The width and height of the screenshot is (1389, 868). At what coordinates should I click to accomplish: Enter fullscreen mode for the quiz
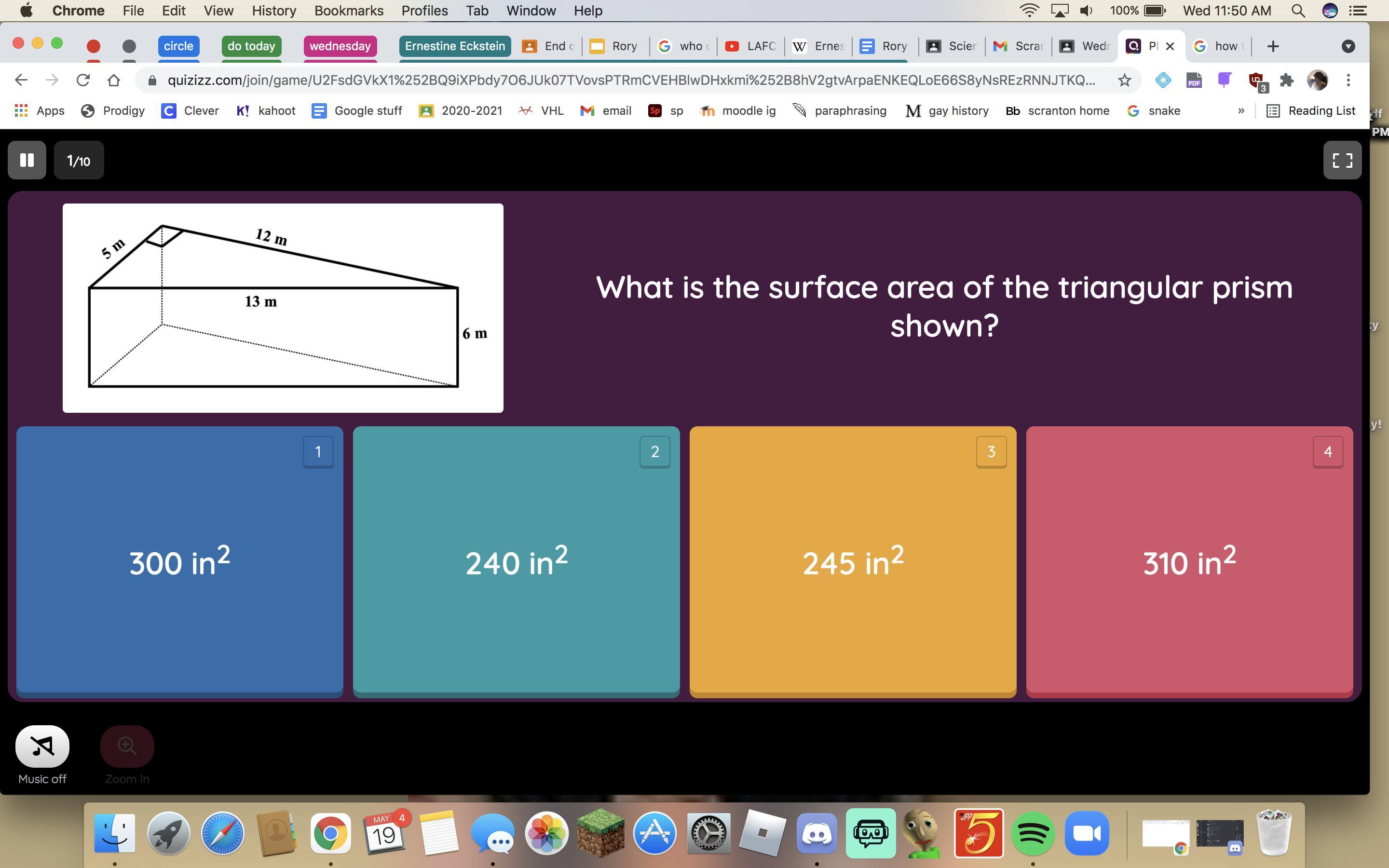pyautogui.click(x=1342, y=160)
